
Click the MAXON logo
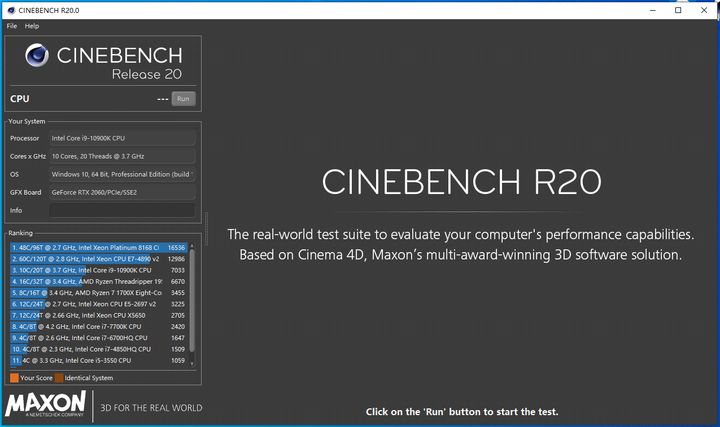pyautogui.click(x=46, y=405)
